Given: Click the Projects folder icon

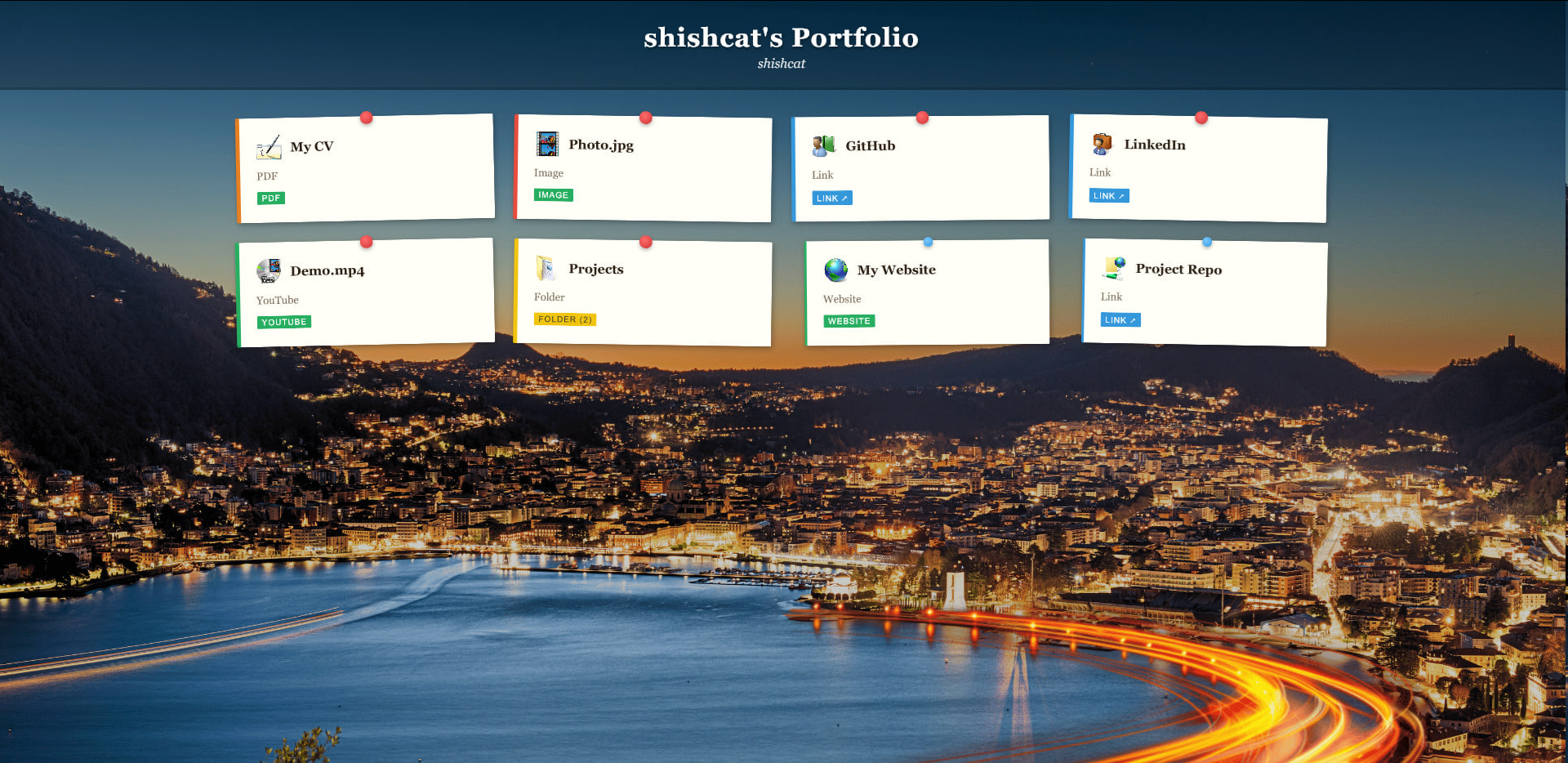Looking at the screenshot, I should click(x=546, y=268).
